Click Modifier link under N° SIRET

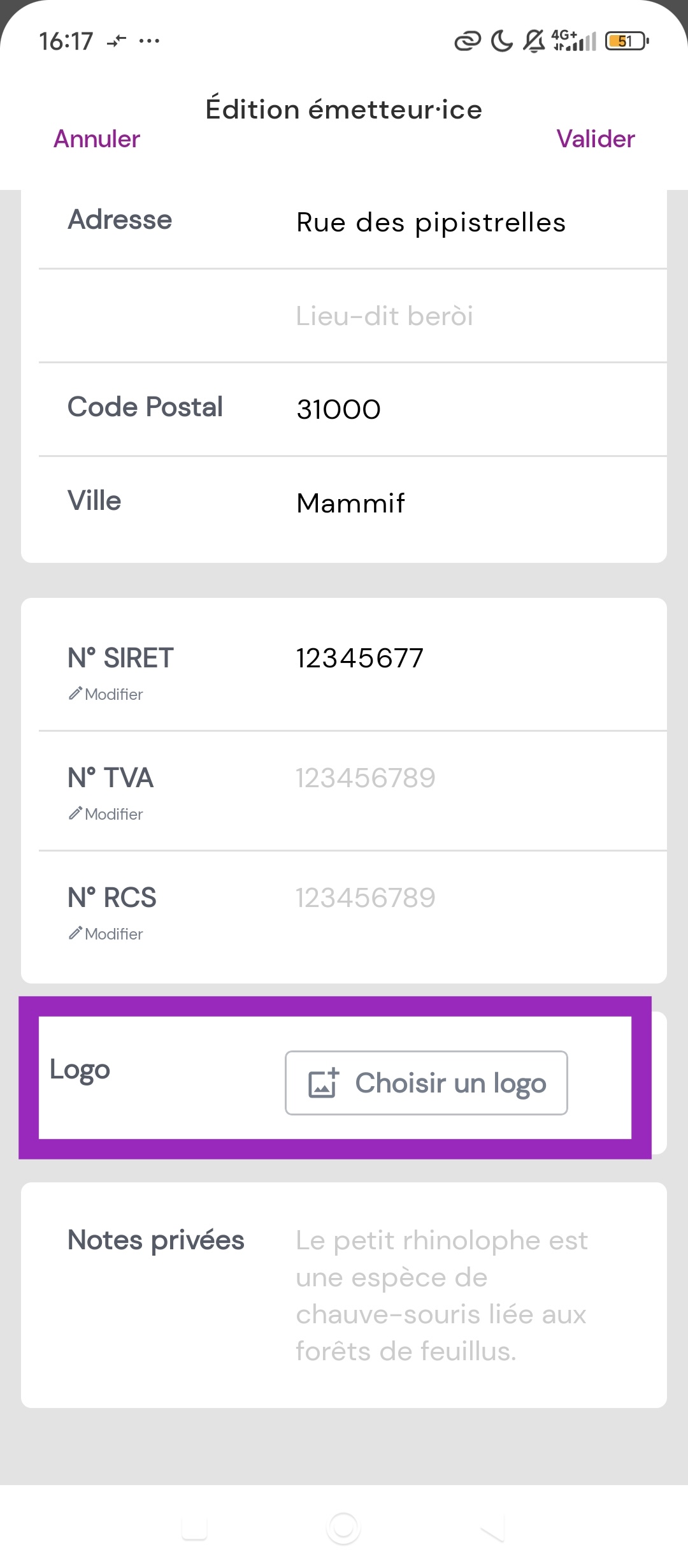pos(114,694)
